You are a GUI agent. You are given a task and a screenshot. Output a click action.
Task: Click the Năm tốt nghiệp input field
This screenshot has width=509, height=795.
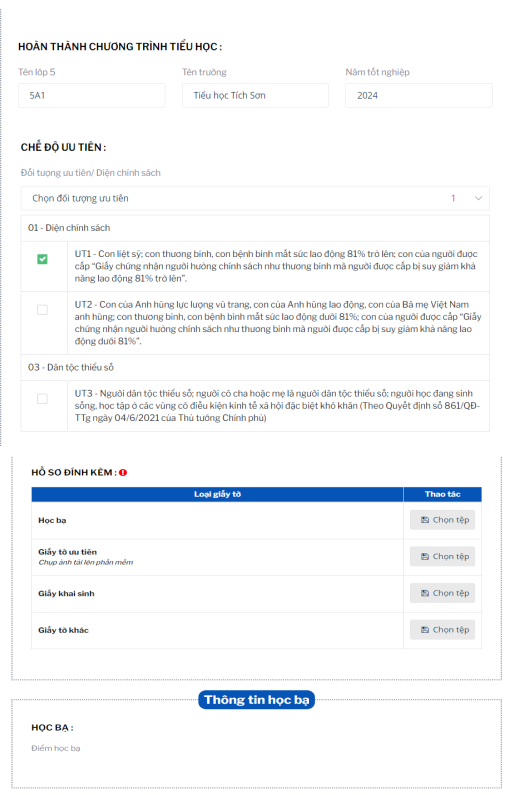point(419,95)
